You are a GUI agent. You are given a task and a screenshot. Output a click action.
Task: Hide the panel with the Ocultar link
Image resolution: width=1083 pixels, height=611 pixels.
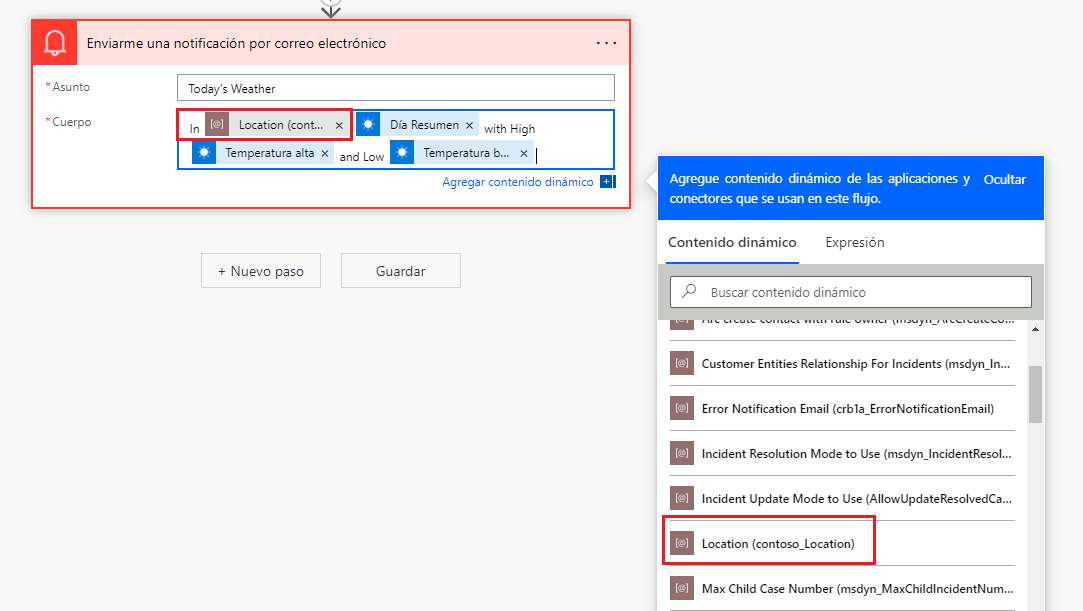click(x=1003, y=179)
